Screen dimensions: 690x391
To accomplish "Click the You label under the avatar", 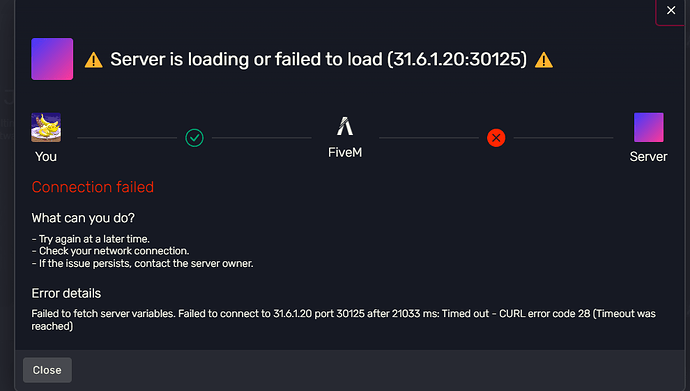I will tap(46, 157).
